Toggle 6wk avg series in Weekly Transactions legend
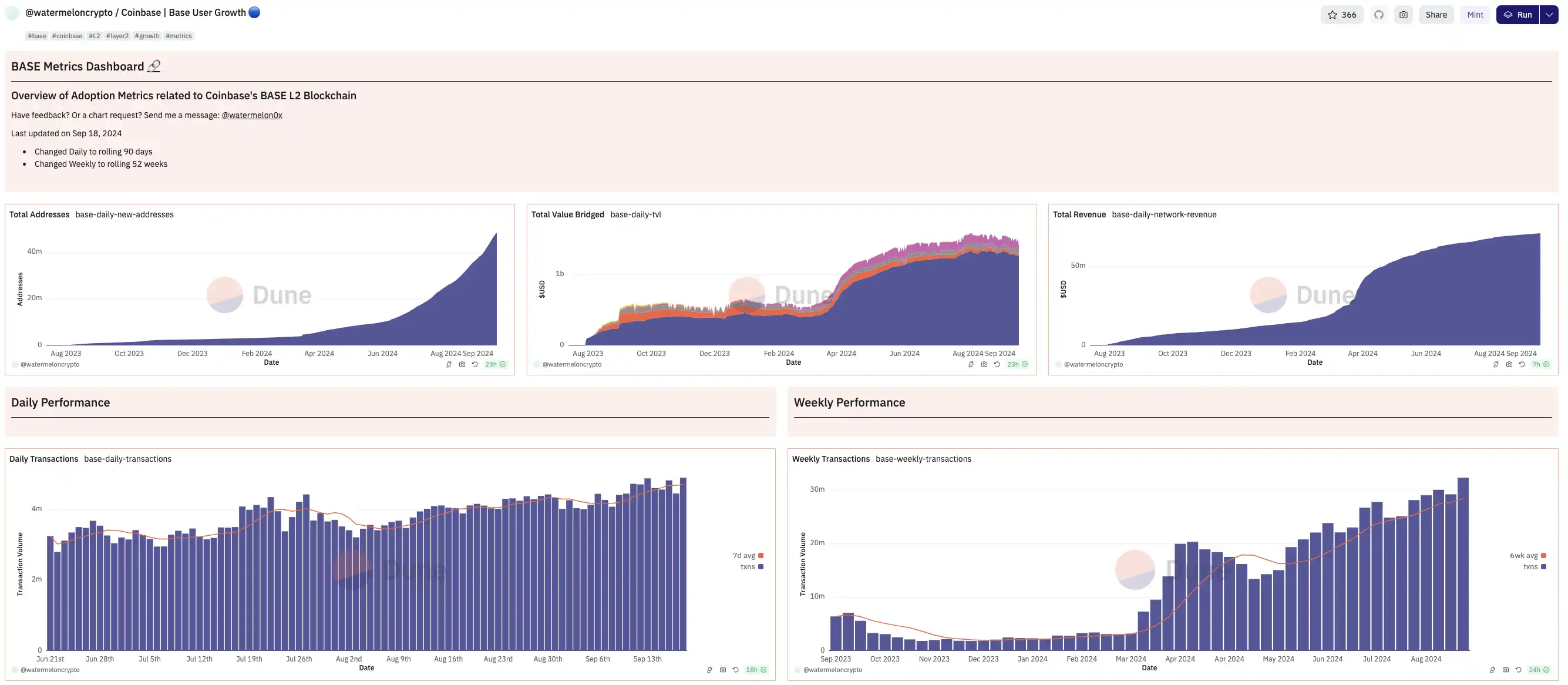 tap(1527, 555)
